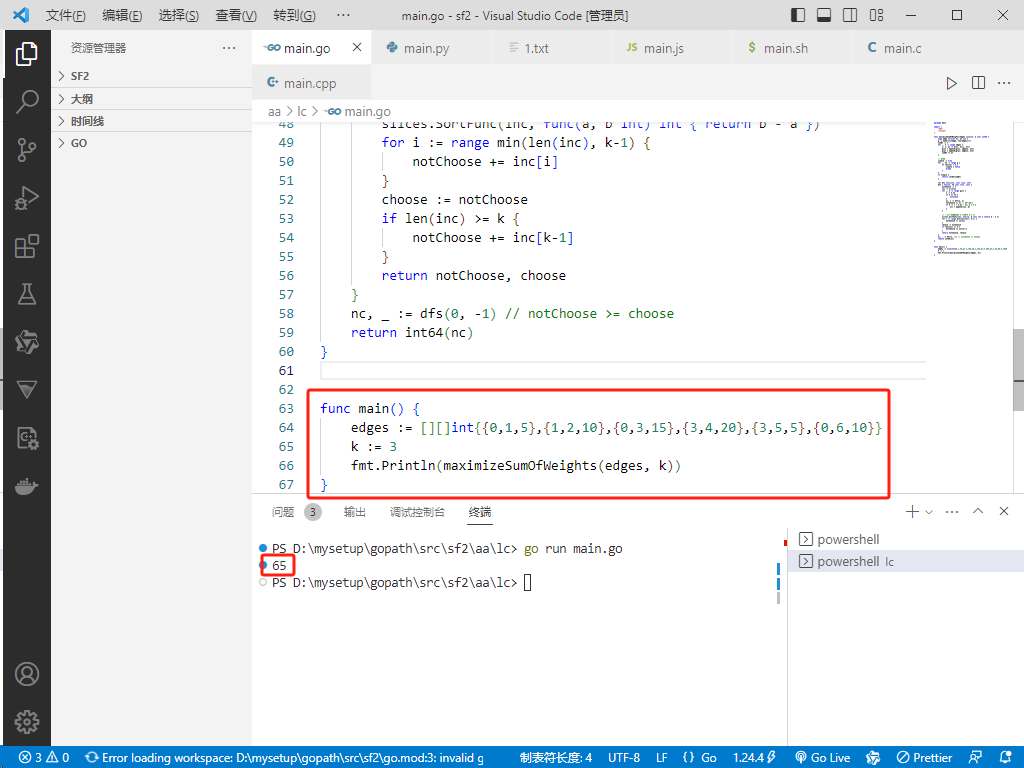Open the Docker view in activity bar
1024x768 pixels.
[27, 487]
